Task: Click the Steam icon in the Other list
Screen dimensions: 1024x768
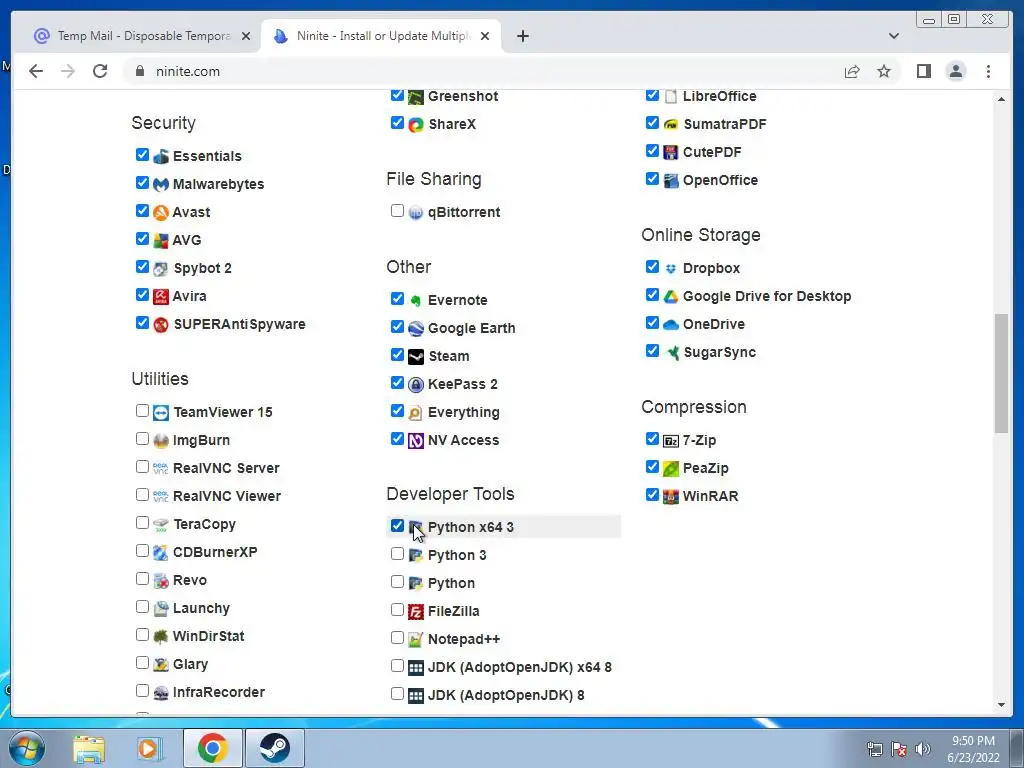Action: [416, 357]
